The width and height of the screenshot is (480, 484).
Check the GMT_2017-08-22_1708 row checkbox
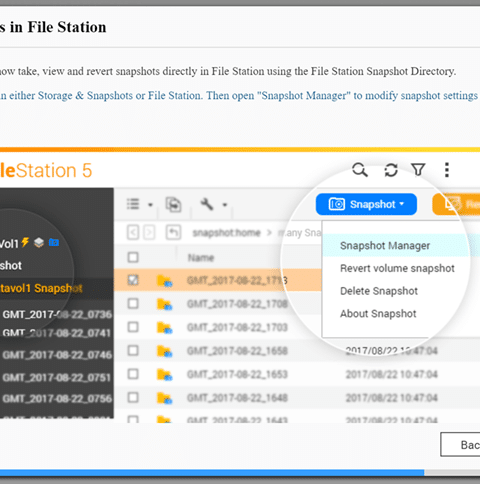133,304
